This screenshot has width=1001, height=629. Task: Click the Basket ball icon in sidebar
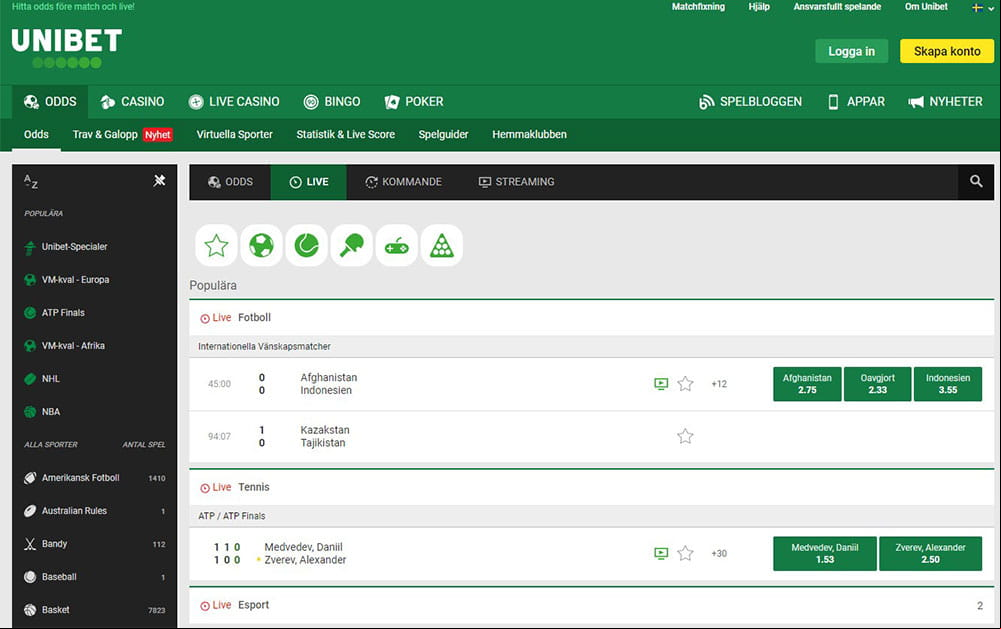pos(30,610)
